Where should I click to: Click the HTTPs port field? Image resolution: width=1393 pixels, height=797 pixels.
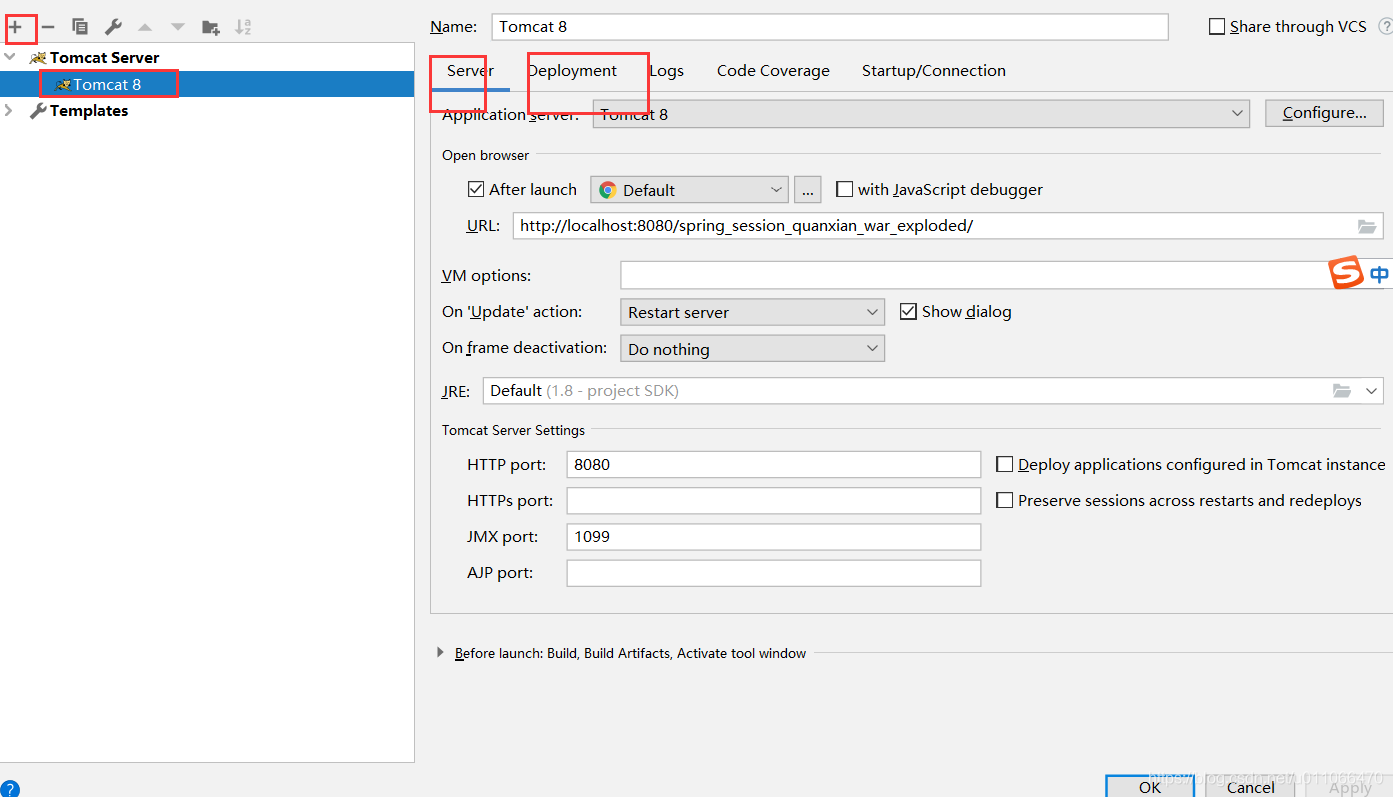(774, 500)
